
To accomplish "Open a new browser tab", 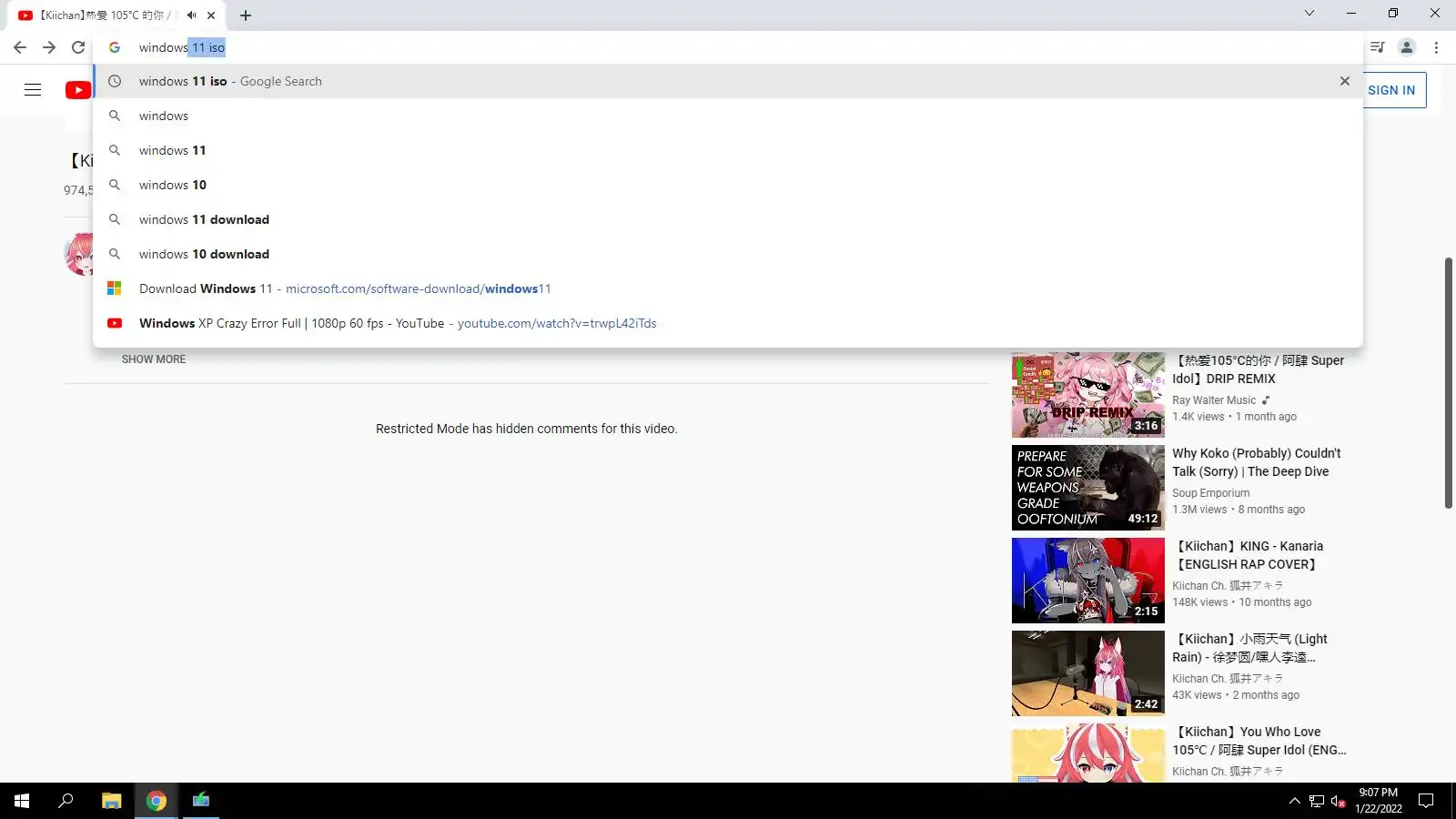I will coord(246,15).
